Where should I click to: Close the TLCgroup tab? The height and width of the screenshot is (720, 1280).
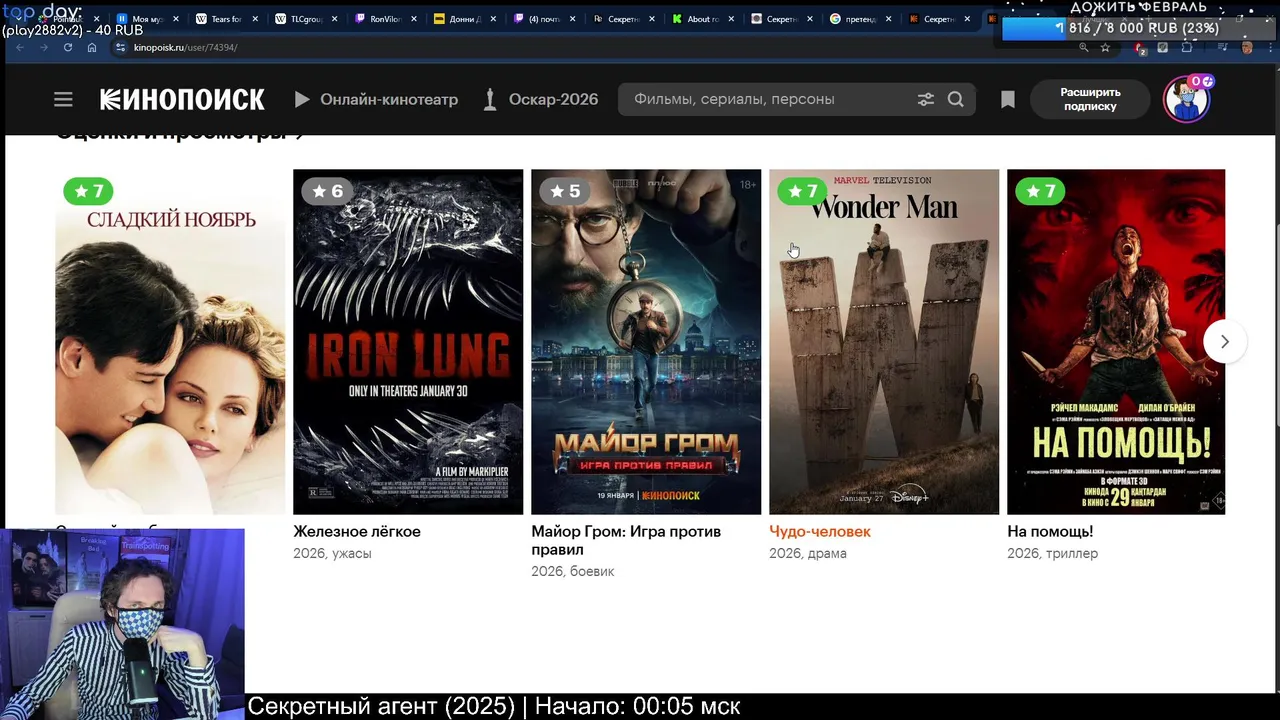tap(334, 19)
